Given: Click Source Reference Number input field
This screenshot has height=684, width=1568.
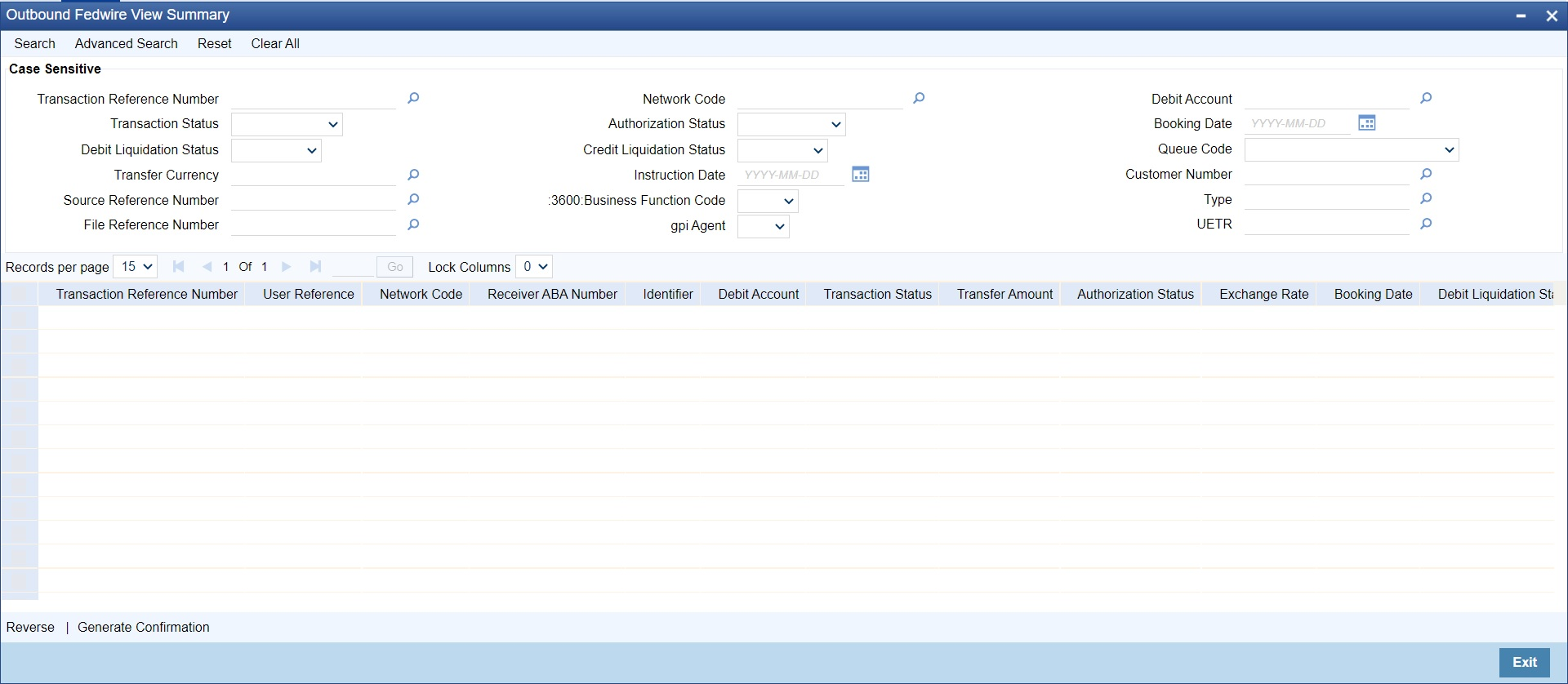Looking at the screenshot, I should coord(314,200).
